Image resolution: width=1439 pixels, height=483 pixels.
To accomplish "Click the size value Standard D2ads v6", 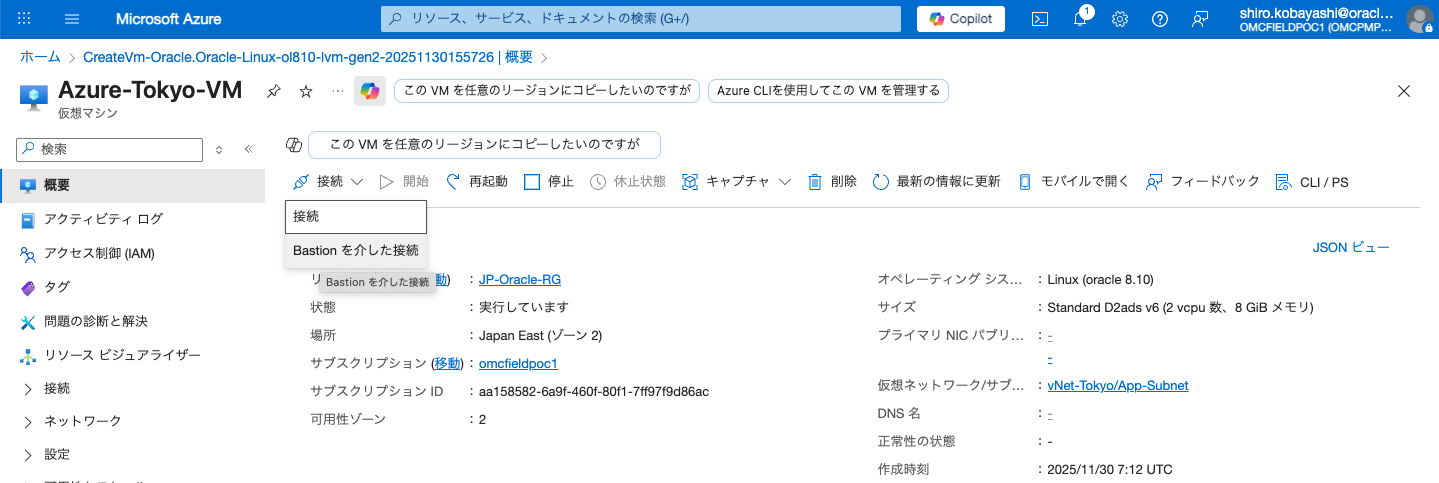I will click(1181, 307).
